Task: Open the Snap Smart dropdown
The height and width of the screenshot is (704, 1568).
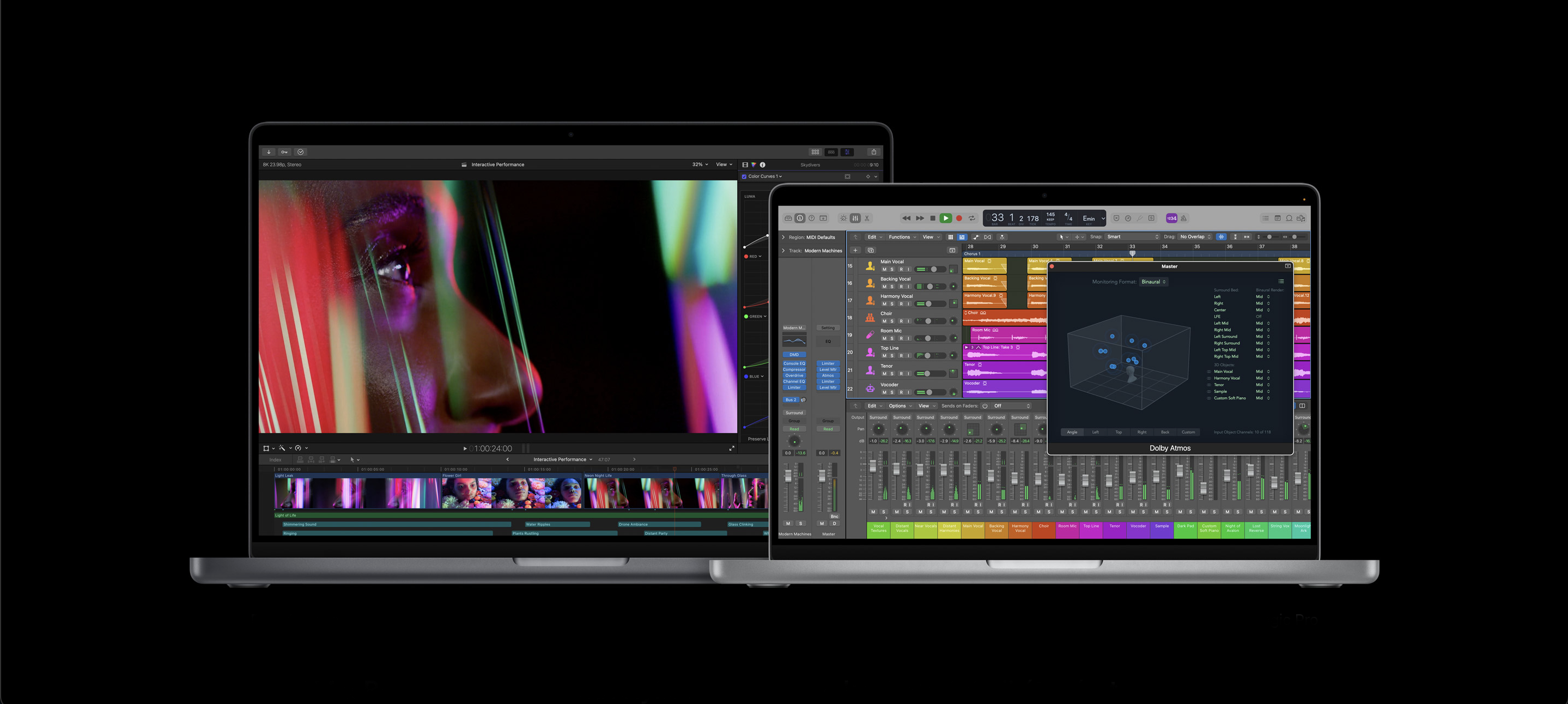Action: point(1132,237)
